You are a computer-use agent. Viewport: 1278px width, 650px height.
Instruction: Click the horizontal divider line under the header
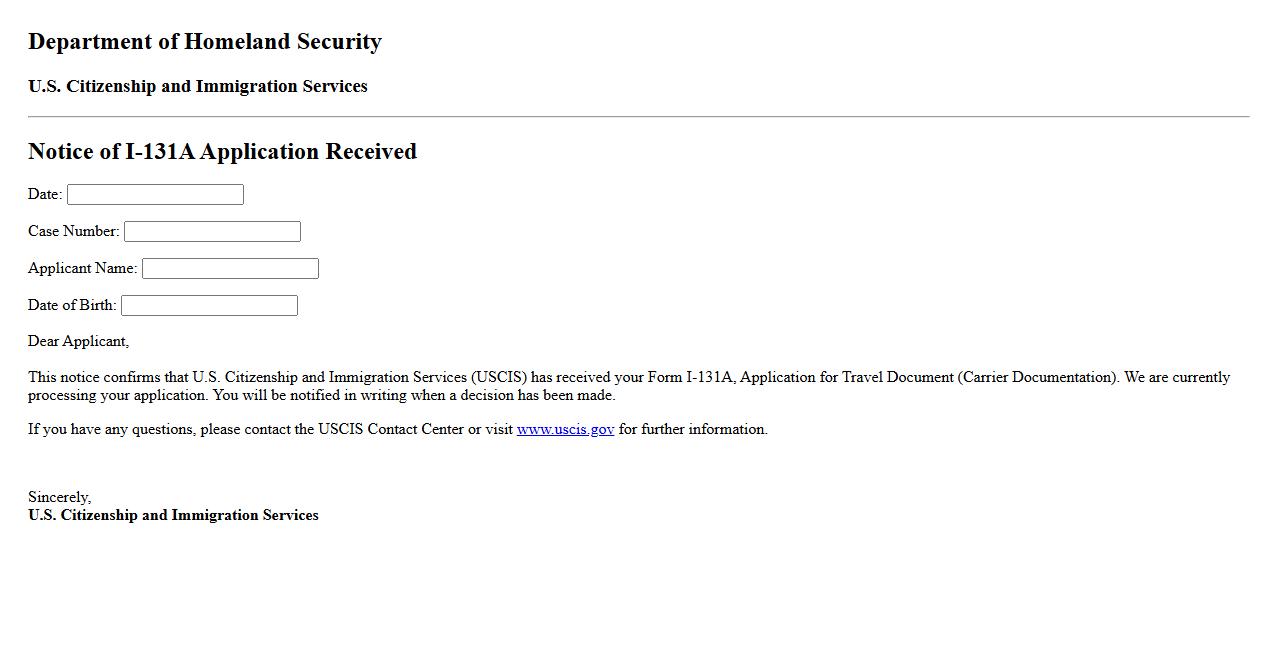638,117
